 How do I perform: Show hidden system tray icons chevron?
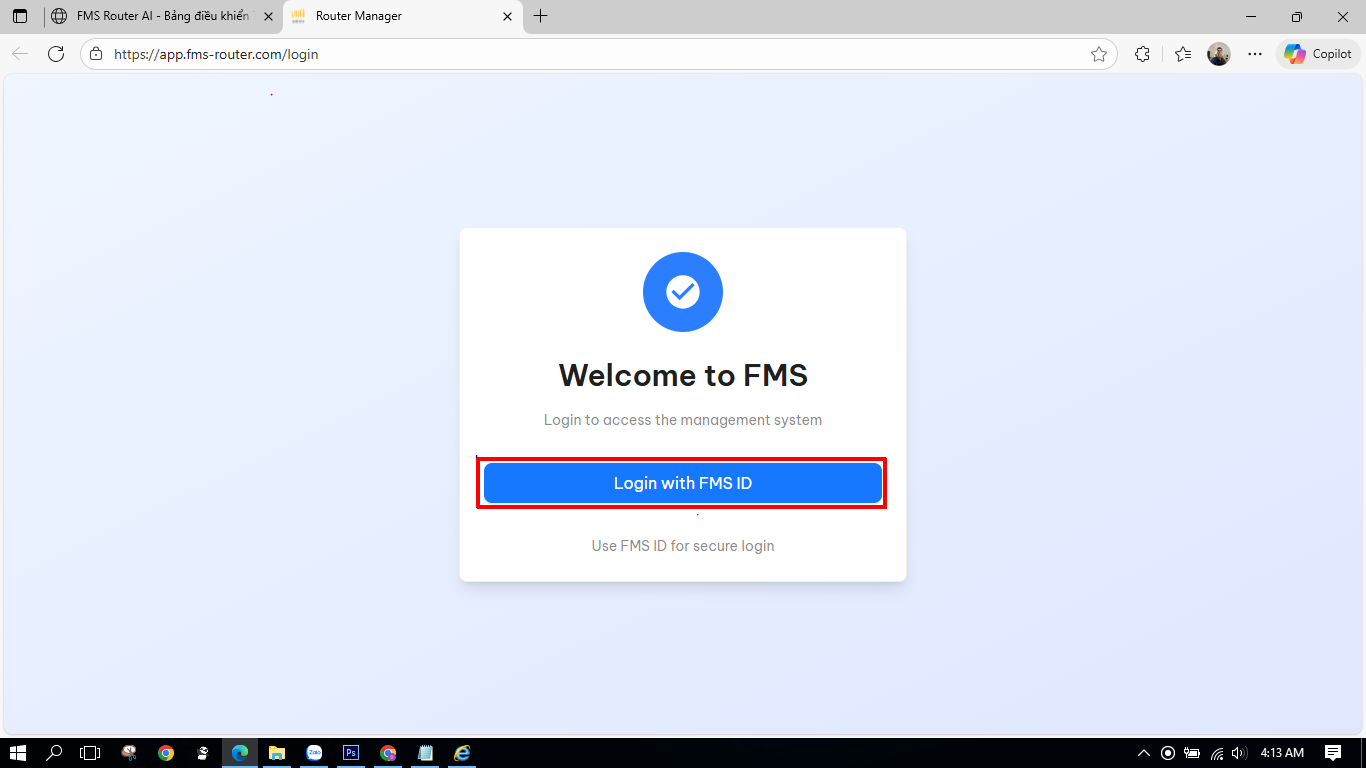coord(1144,753)
